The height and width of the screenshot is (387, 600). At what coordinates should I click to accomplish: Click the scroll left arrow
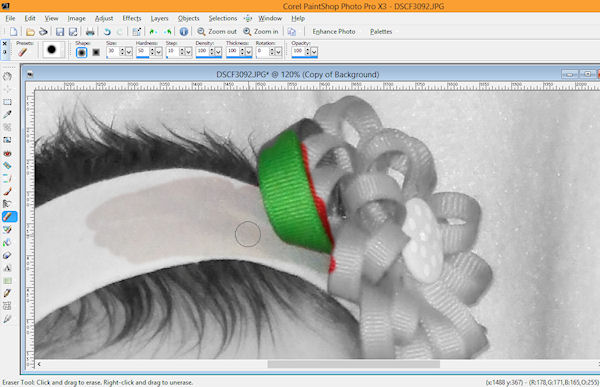39,364
